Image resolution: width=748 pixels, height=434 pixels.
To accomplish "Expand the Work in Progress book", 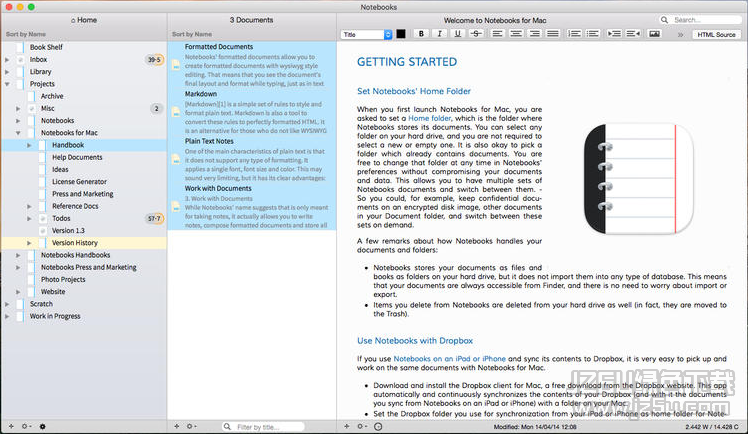I will (7, 316).
